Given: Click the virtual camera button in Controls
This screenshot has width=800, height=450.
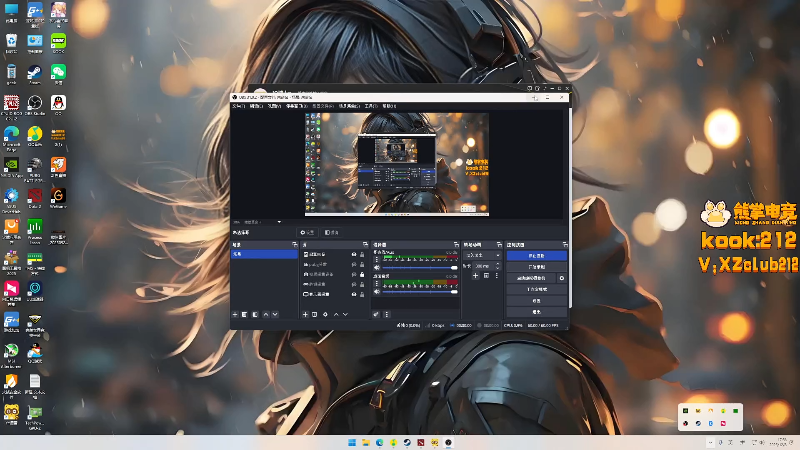Looking at the screenshot, I should click(531, 278).
